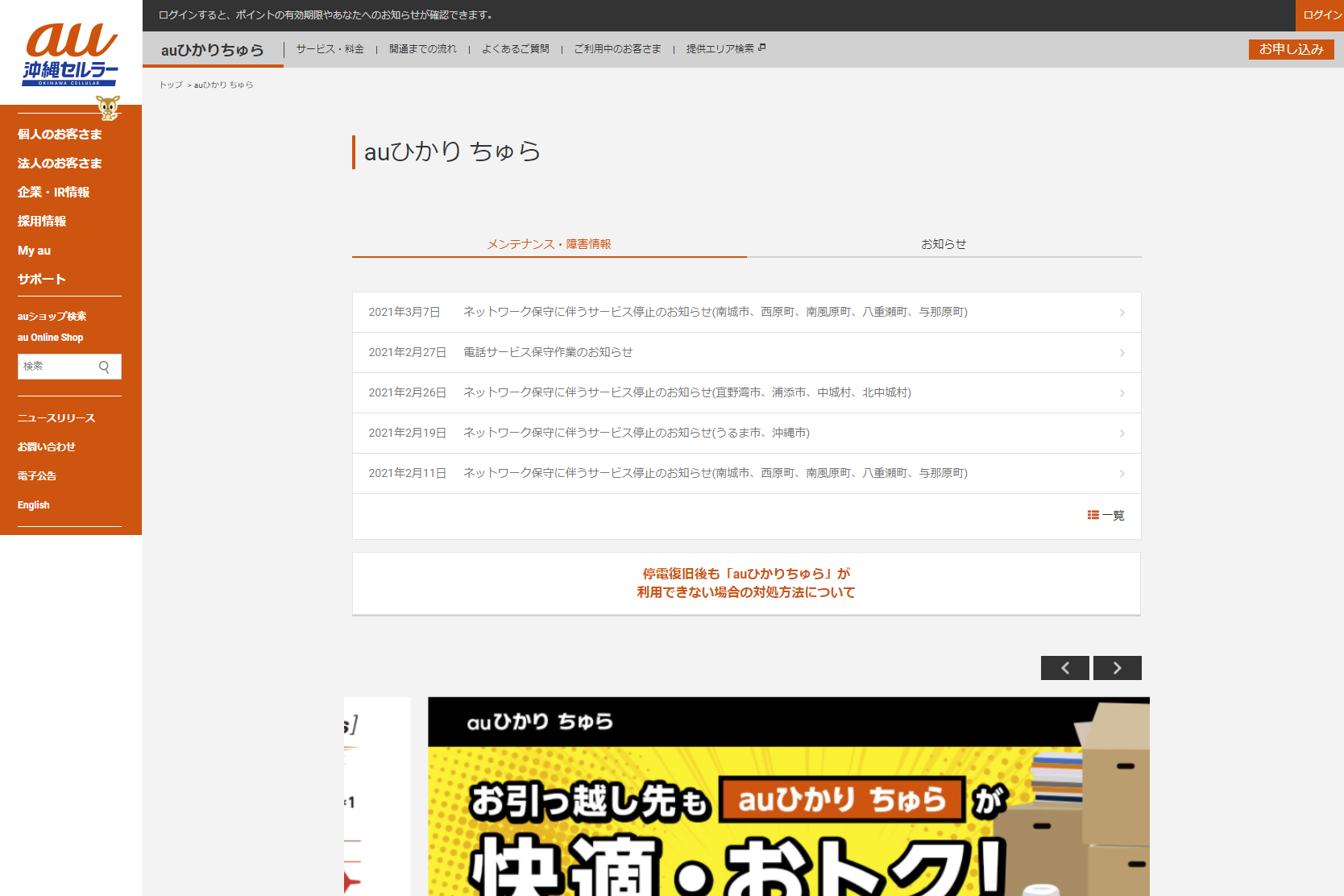Image resolution: width=1344 pixels, height=896 pixels.
Task: Open 電話サービス保守作業のお知らせ notice
Action: 548,352
